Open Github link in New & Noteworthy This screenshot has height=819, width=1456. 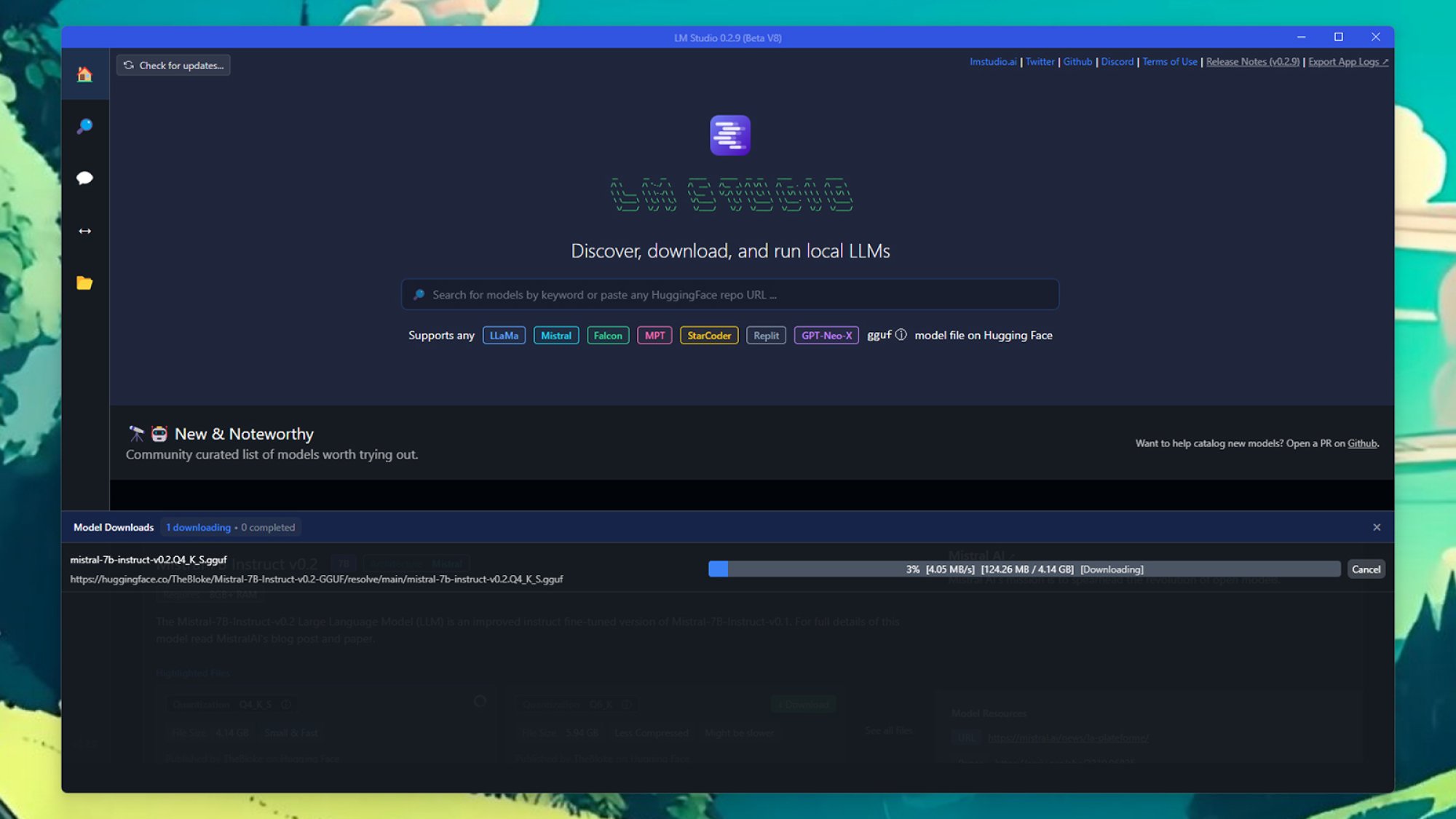1362,443
